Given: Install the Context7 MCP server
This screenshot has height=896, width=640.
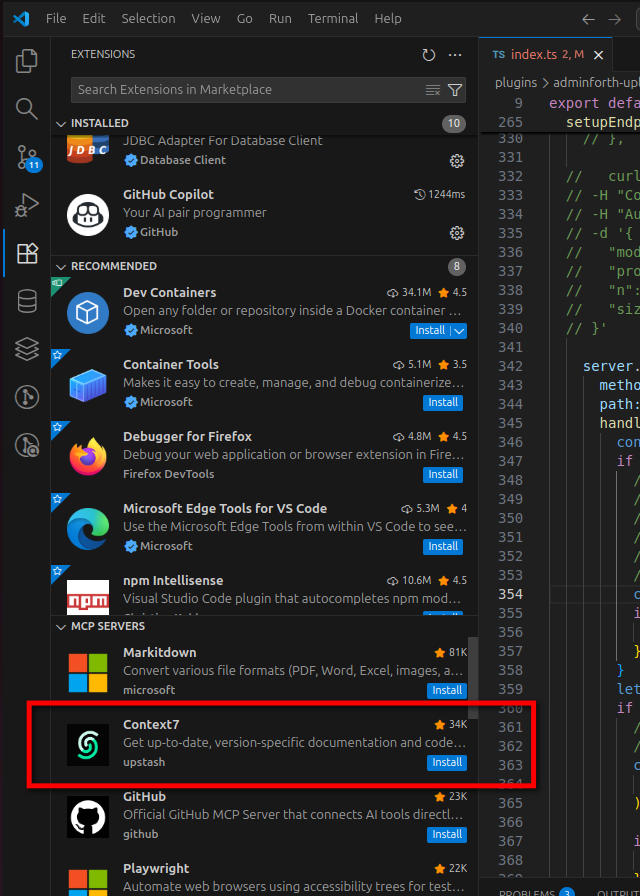Looking at the screenshot, I should [x=446, y=762].
